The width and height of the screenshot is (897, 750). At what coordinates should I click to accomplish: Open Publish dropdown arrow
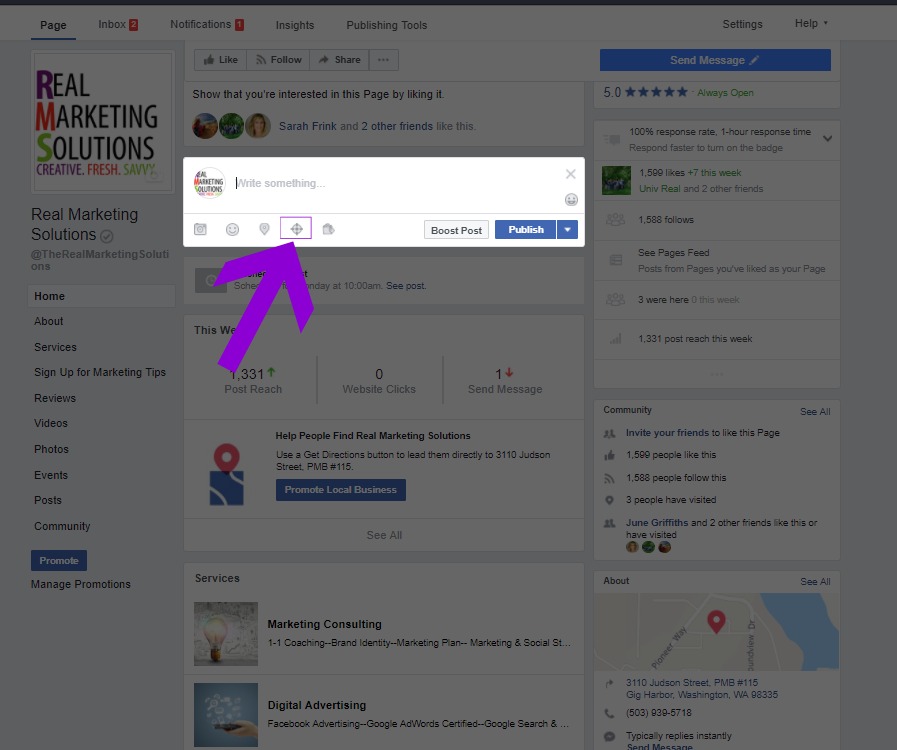point(567,229)
